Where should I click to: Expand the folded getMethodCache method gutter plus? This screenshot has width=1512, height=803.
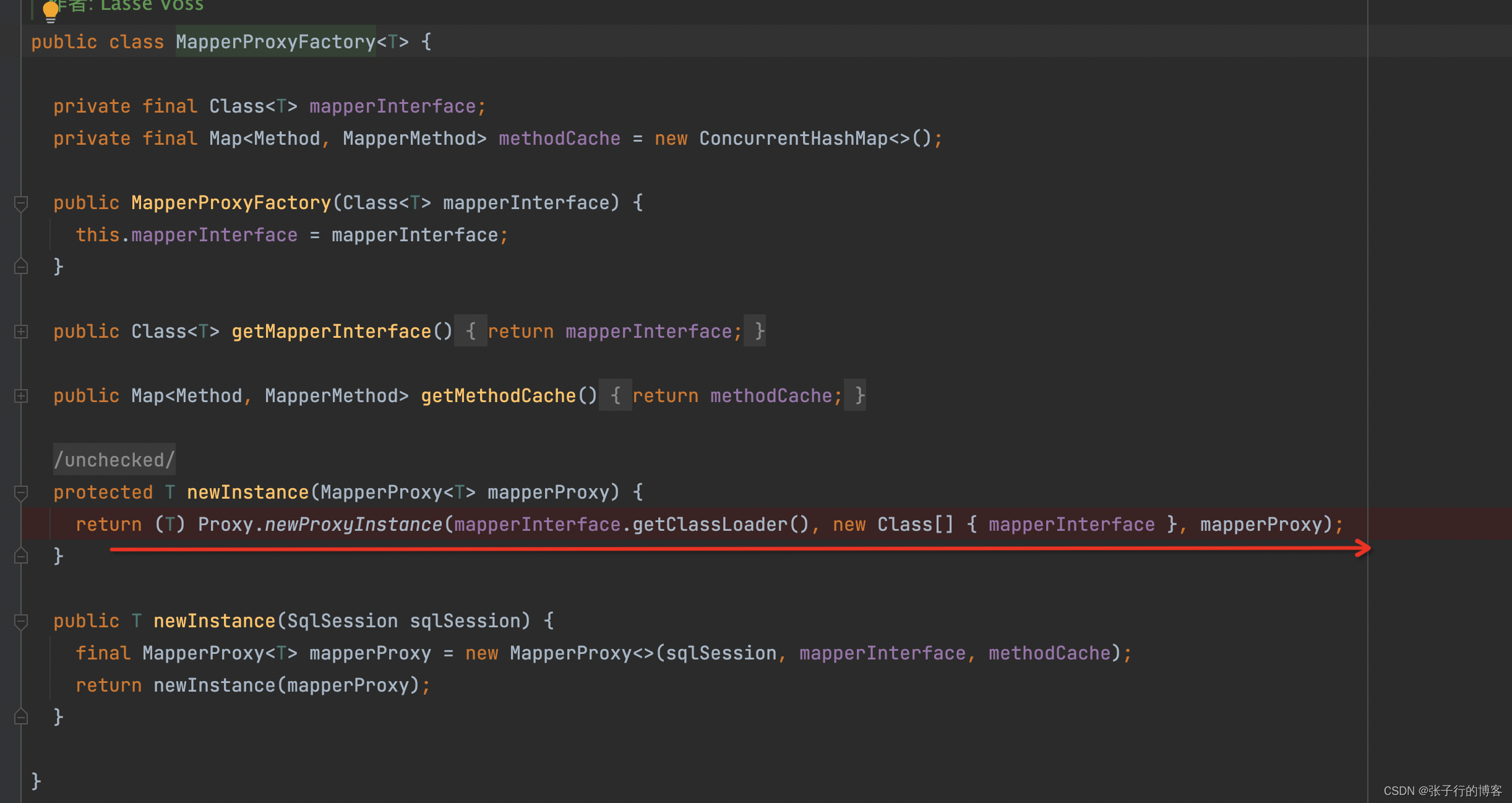(x=20, y=396)
